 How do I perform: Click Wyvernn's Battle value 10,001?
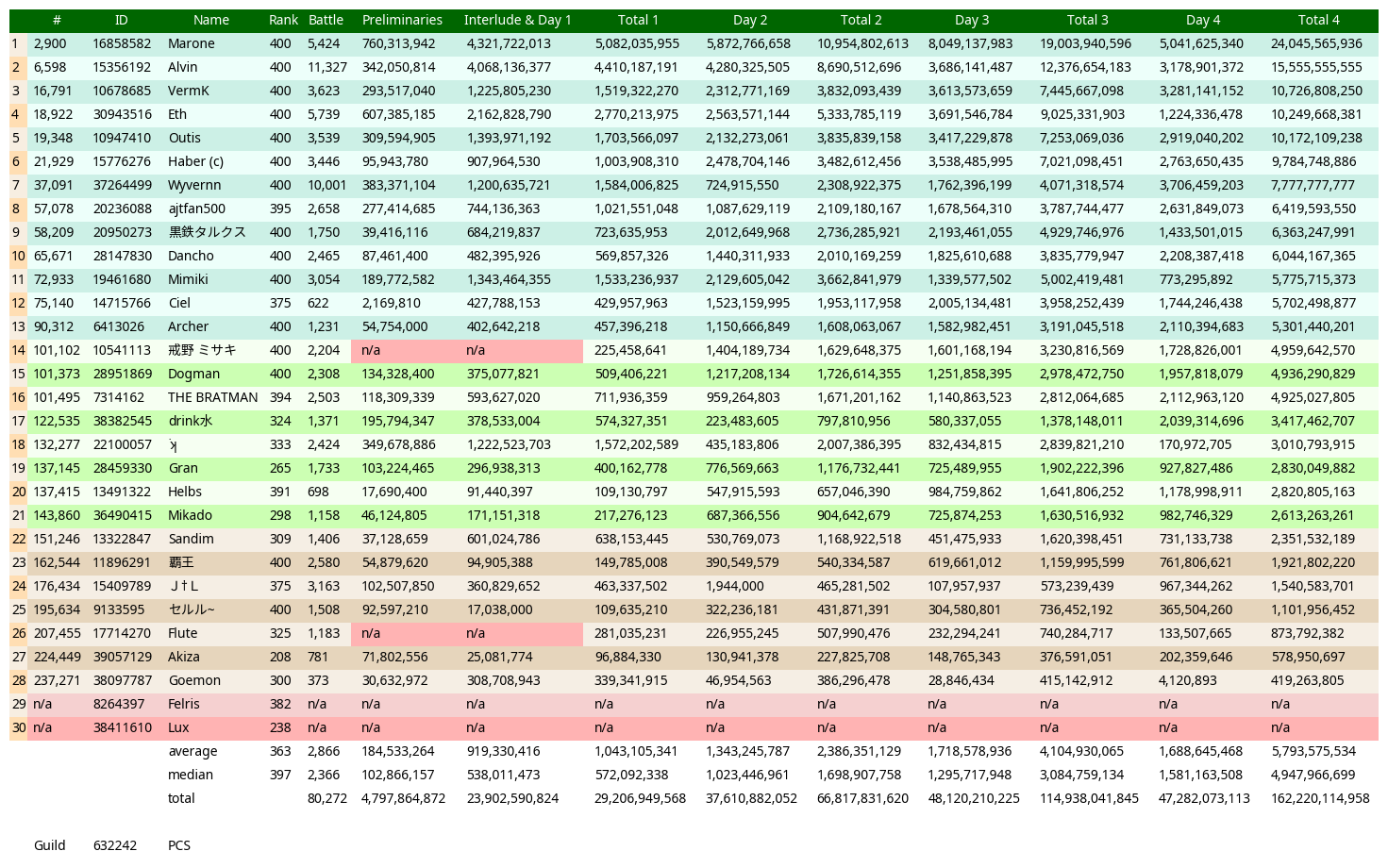(x=327, y=185)
